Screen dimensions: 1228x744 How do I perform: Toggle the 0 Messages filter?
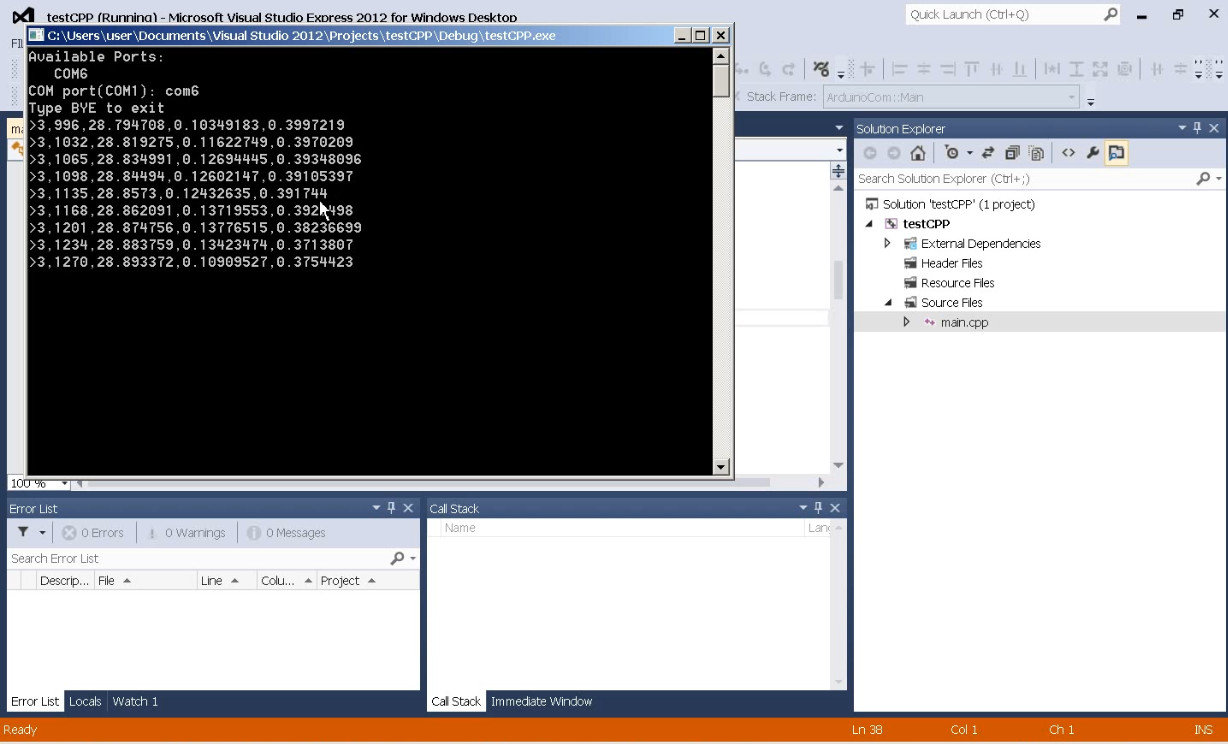(x=286, y=533)
